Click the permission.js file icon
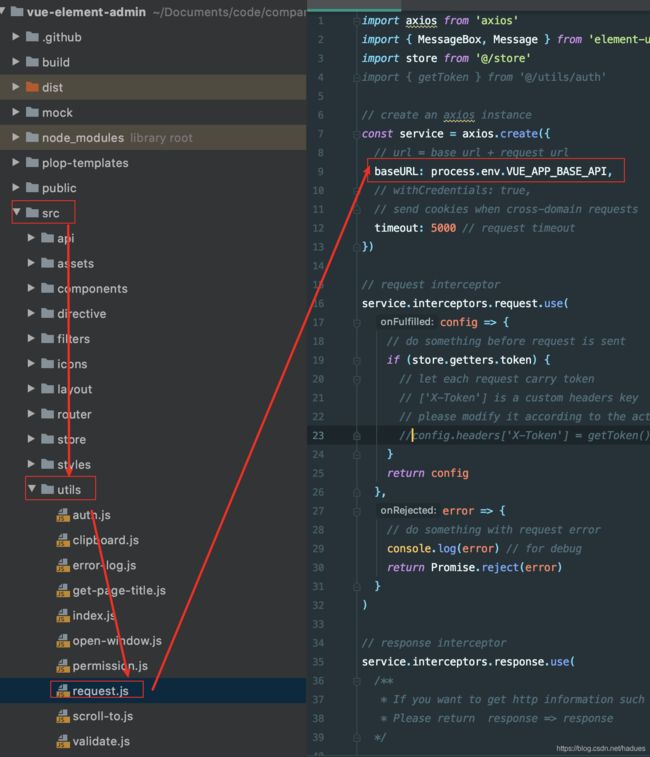The width and height of the screenshot is (650, 757). (x=63, y=666)
